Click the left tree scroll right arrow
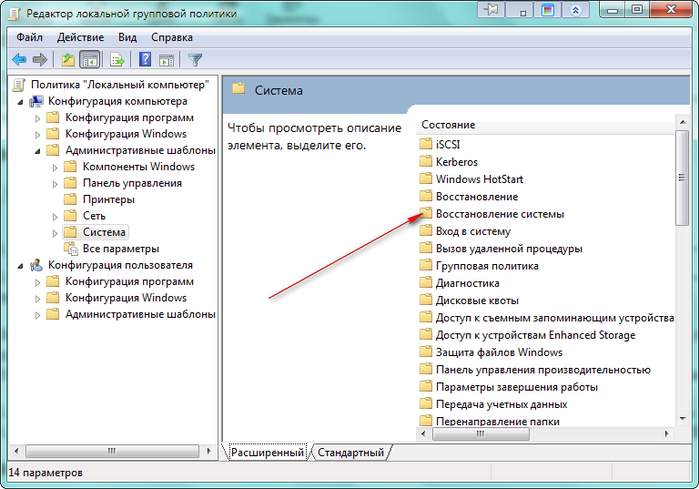The height and width of the screenshot is (489, 699). [209, 451]
